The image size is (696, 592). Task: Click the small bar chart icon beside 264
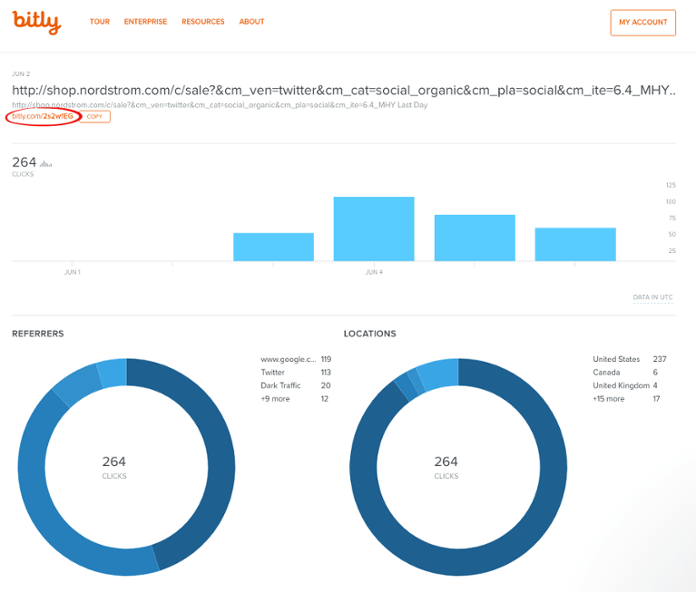[46, 164]
